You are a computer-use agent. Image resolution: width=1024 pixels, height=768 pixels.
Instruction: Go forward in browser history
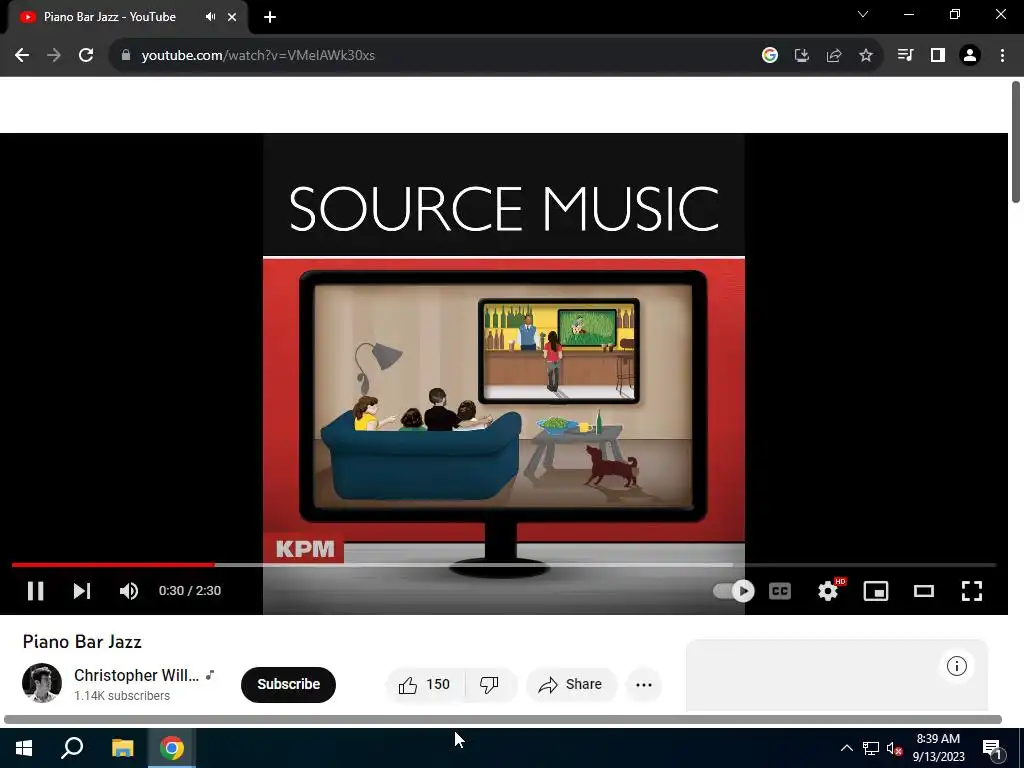tap(54, 56)
